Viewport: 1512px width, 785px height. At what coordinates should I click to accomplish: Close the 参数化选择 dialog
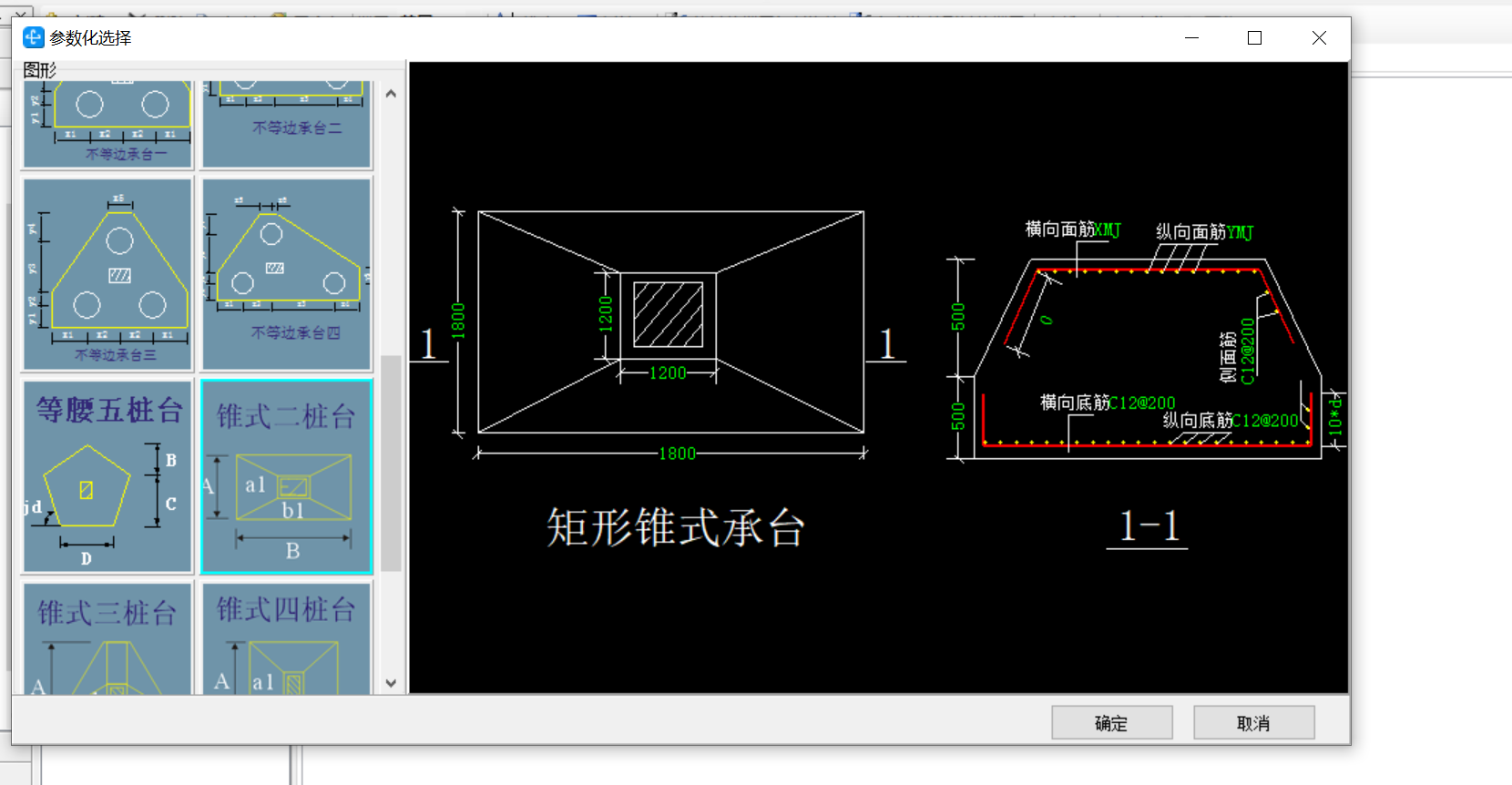pyautogui.click(x=1319, y=37)
